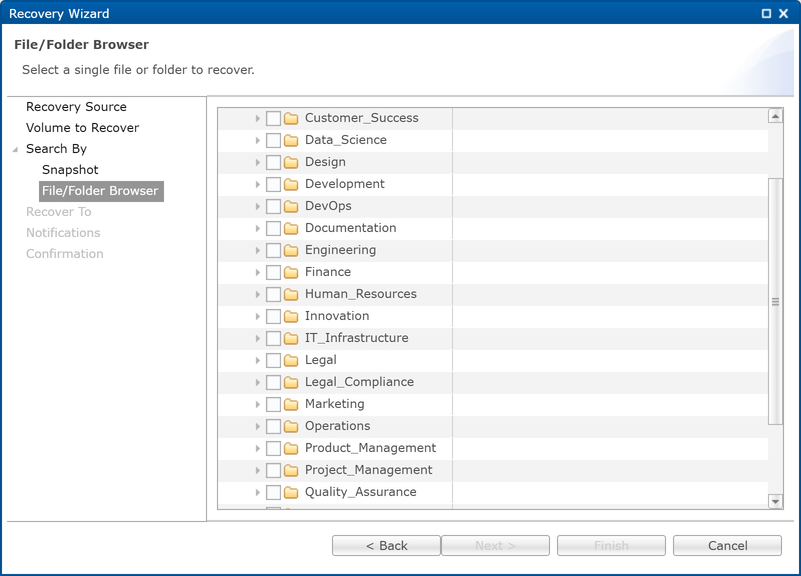Image resolution: width=801 pixels, height=576 pixels.
Task: Select the Legal_Compliance folder name
Action: [x=359, y=382]
